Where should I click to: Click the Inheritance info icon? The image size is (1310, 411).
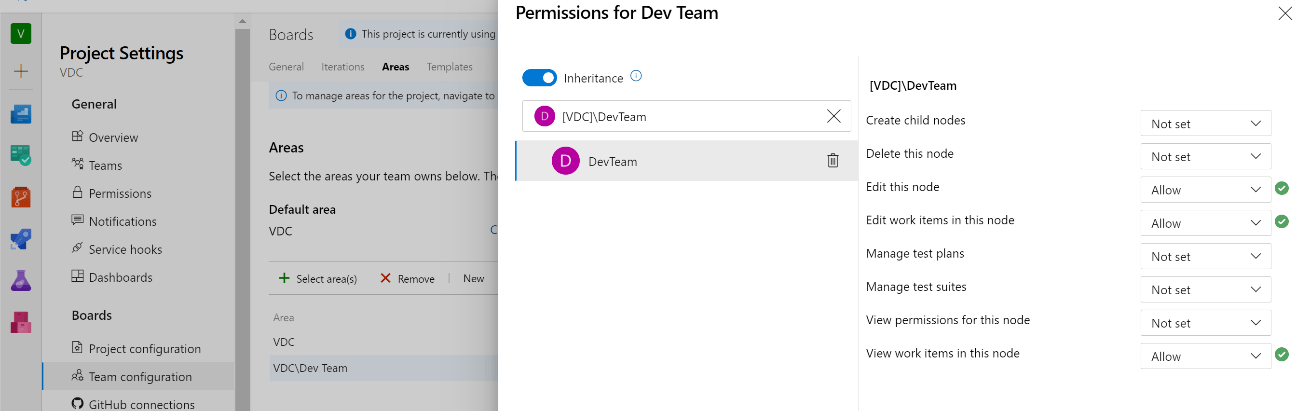tap(636, 76)
